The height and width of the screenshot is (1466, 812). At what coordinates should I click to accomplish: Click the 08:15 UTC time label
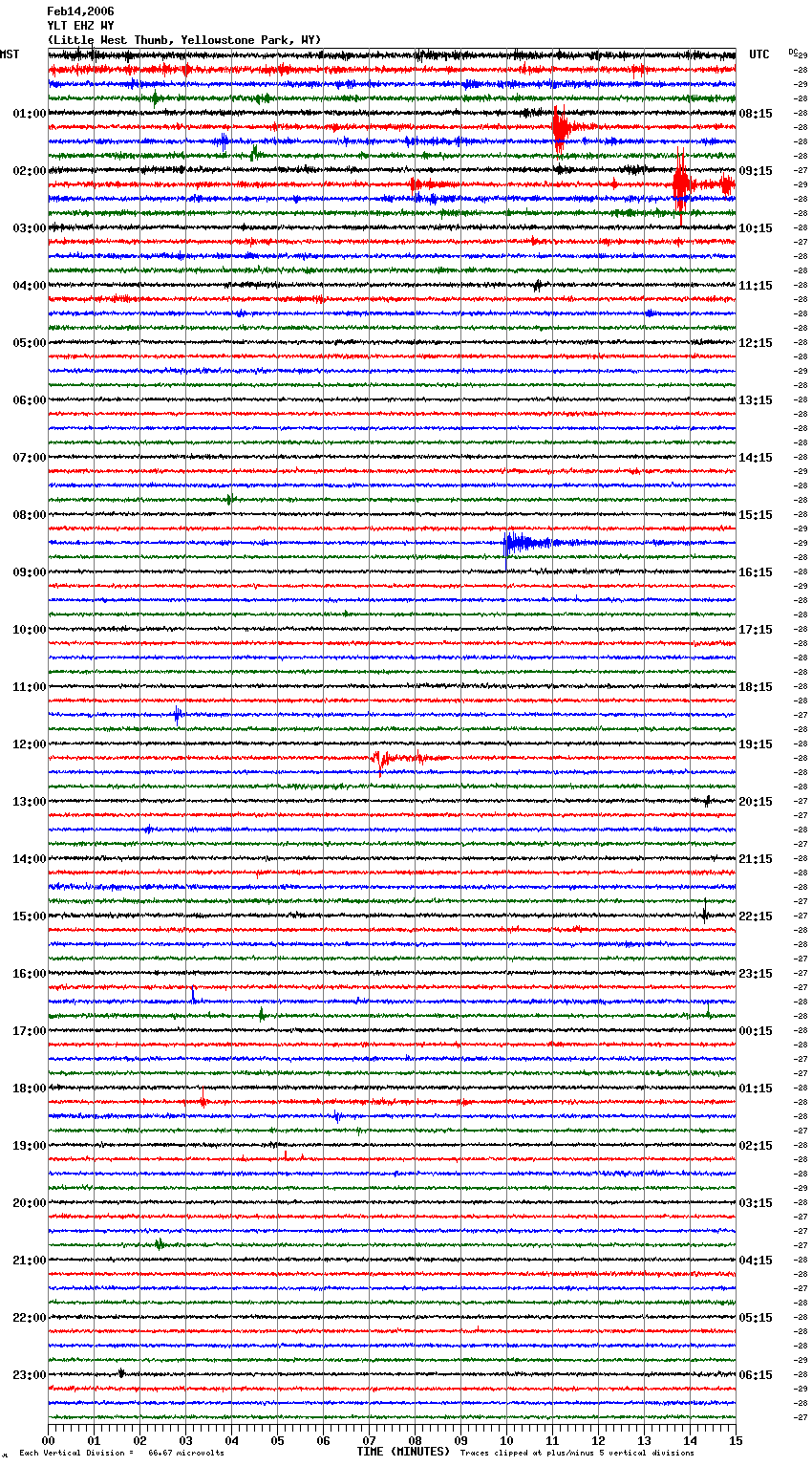tap(756, 114)
